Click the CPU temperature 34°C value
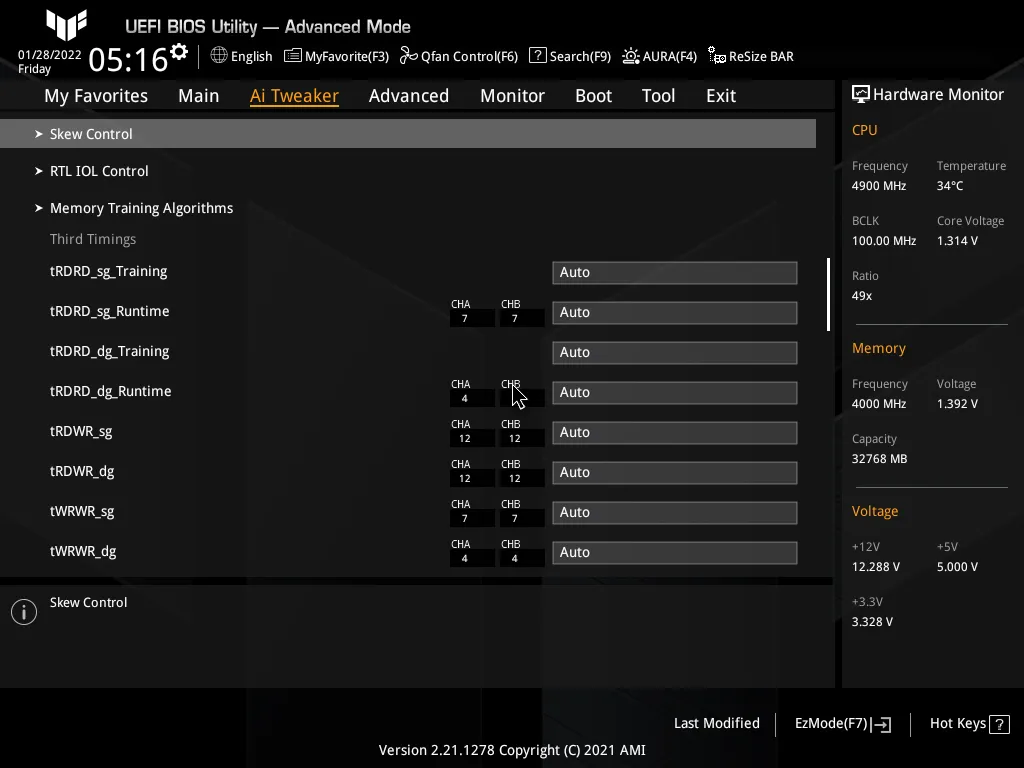 [x=950, y=186]
